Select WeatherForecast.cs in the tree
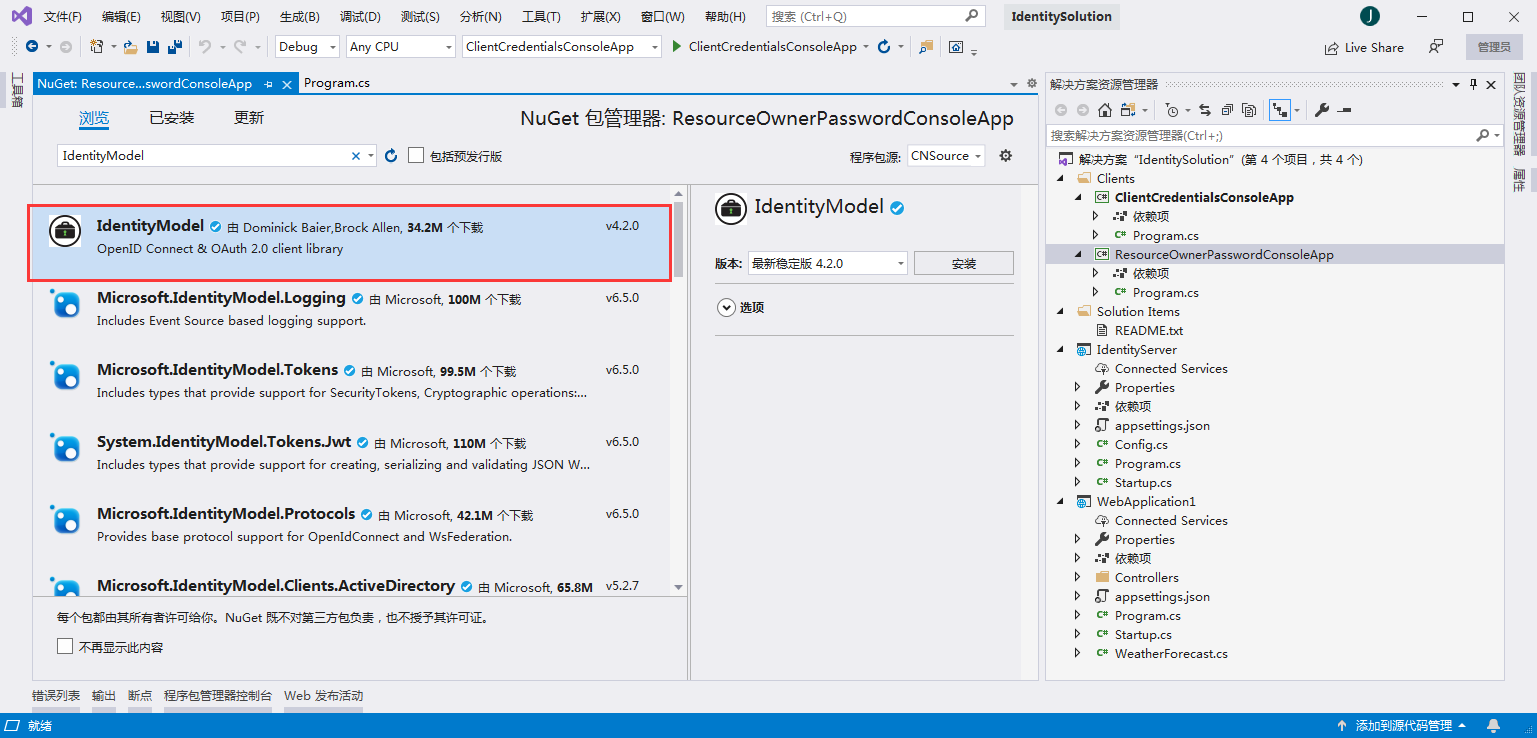The width and height of the screenshot is (1537, 738). (x=1171, y=653)
